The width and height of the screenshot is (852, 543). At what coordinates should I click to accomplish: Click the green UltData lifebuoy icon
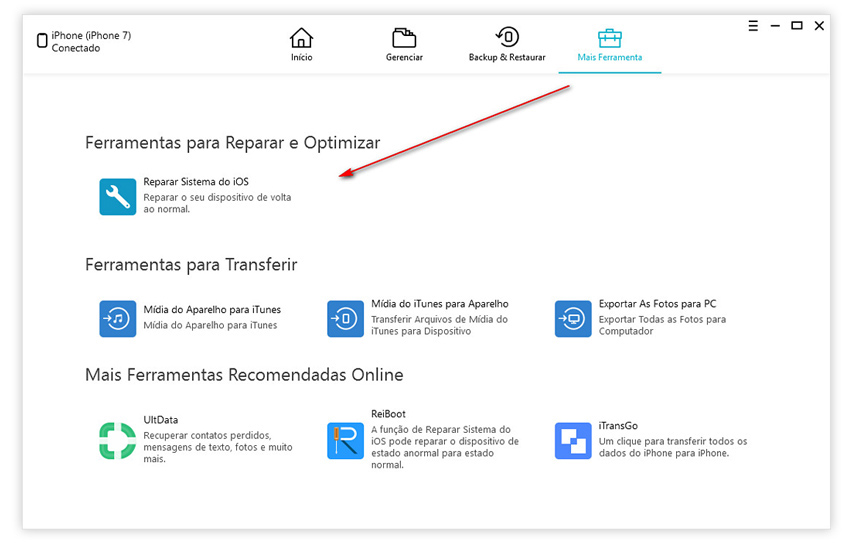coord(117,440)
